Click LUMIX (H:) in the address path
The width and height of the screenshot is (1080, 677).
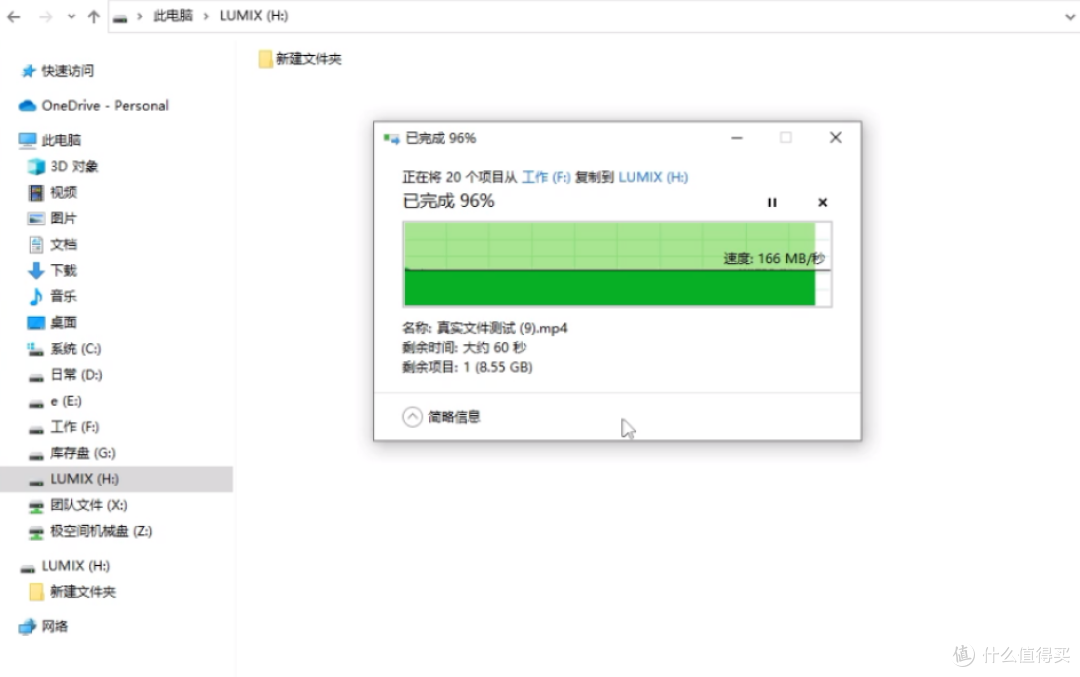point(253,16)
